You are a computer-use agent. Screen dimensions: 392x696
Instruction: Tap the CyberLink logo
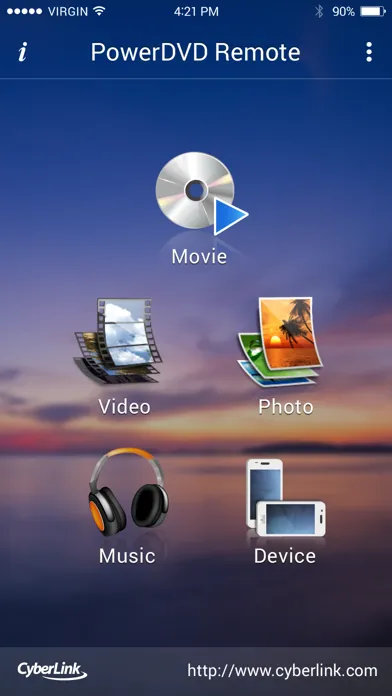[52, 671]
